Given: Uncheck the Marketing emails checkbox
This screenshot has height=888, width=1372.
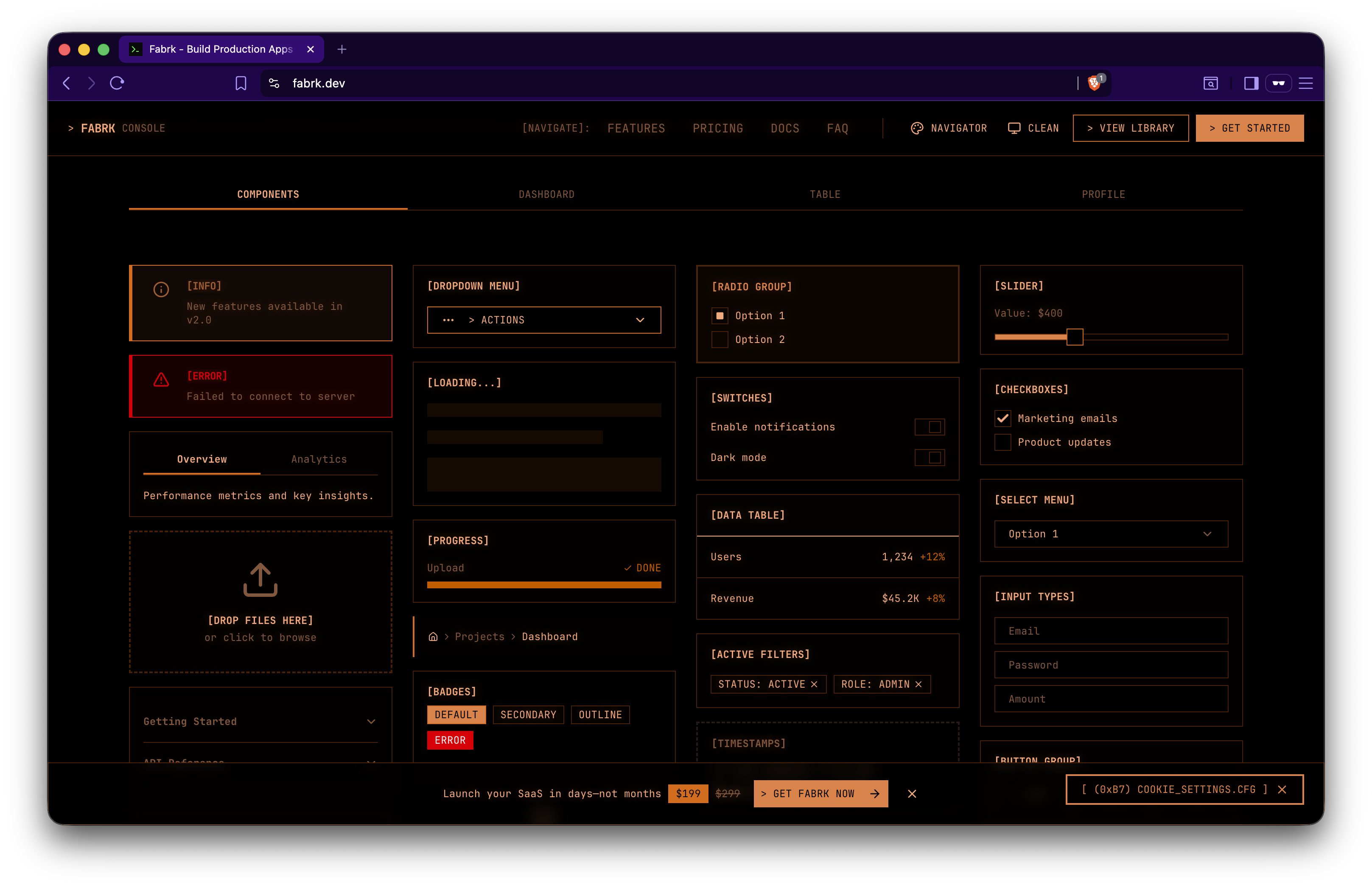Looking at the screenshot, I should click(1002, 418).
